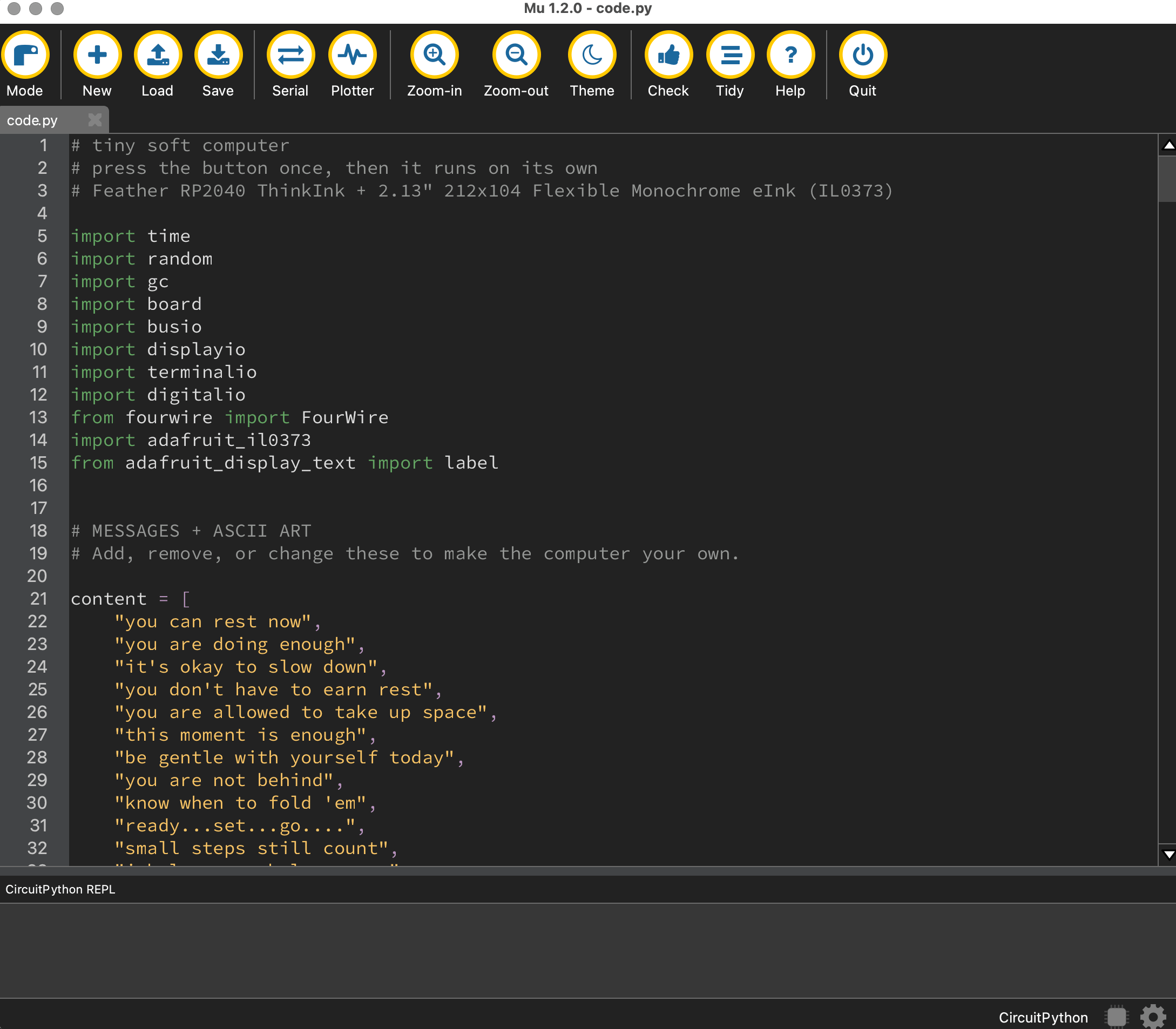The height and width of the screenshot is (1029, 1176).
Task: Click the line "content = ["
Action: (130, 599)
